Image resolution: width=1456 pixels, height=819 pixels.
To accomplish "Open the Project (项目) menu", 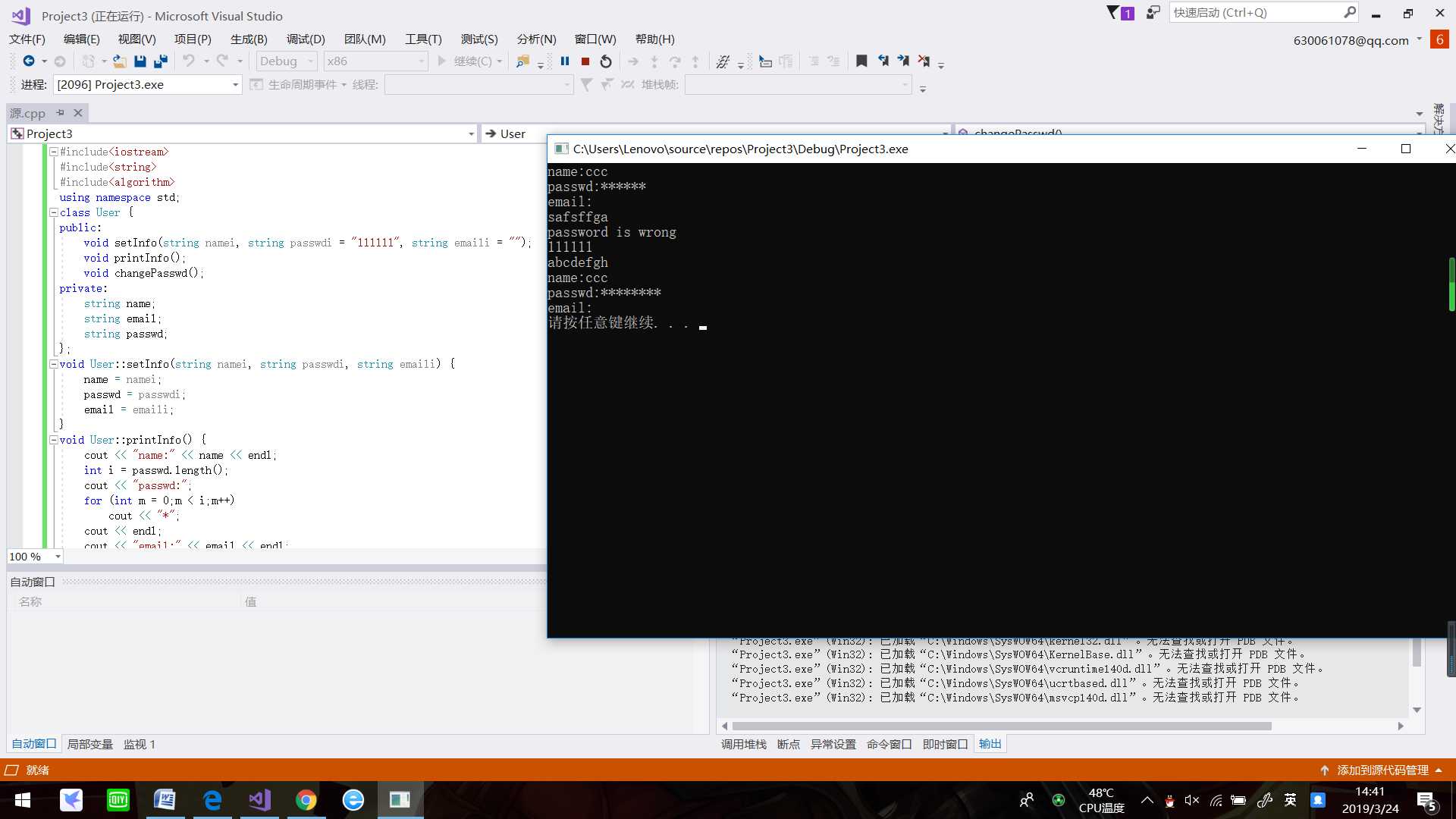I will click(193, 39).
